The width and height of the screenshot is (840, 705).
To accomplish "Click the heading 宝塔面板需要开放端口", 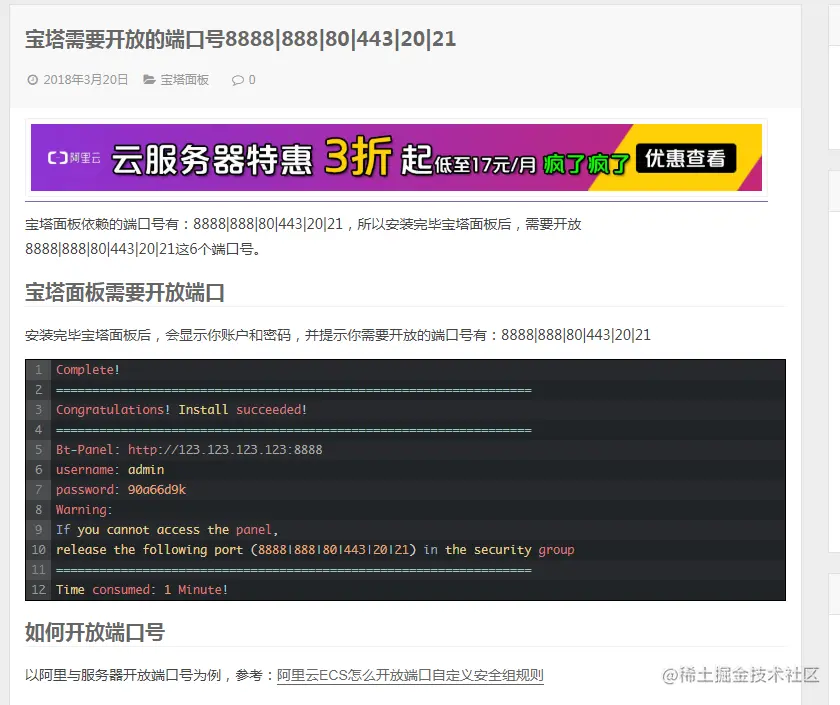I will tap(125, 292).
